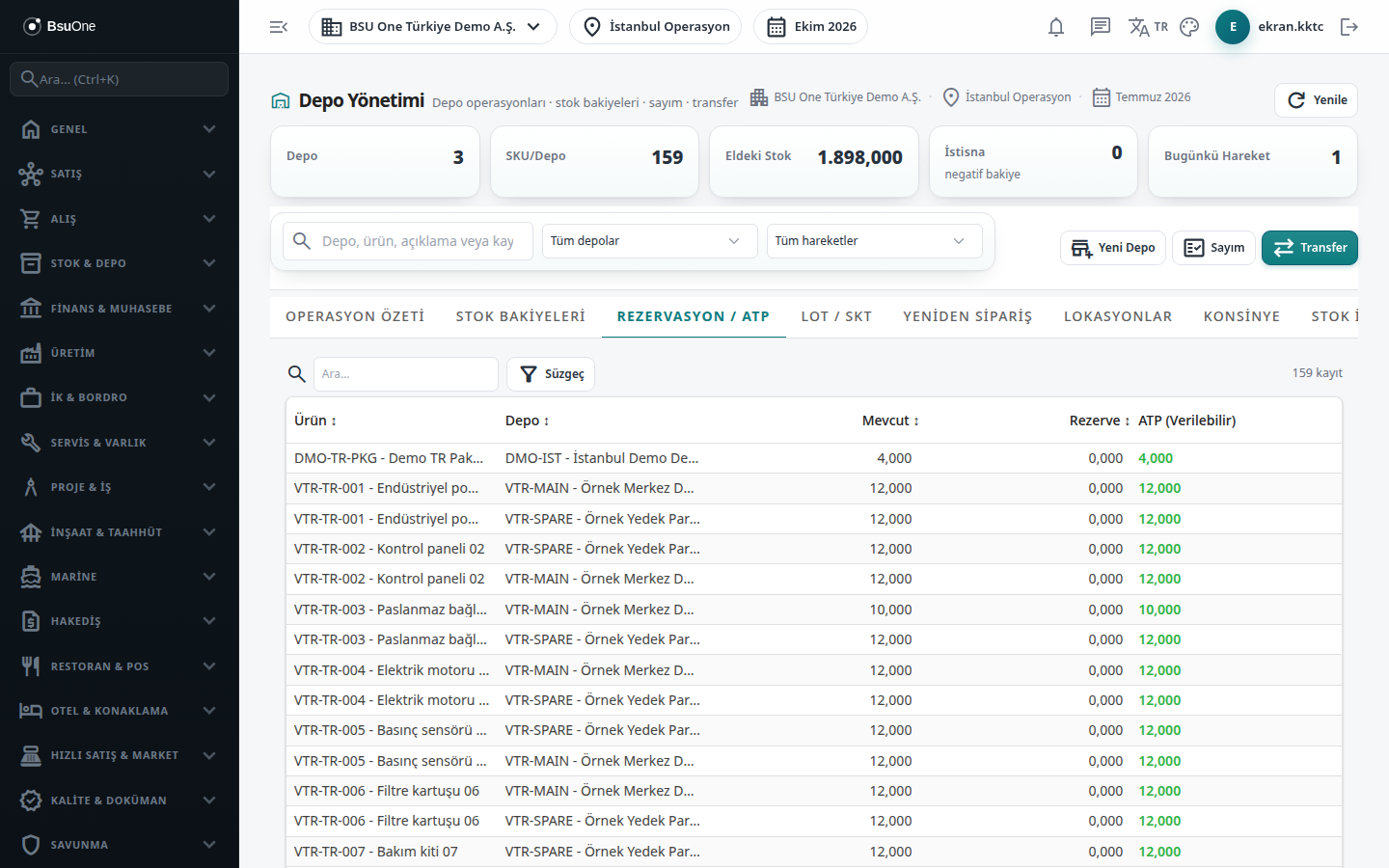Open the messages chat icon

pyautogui.click(x=1101, y=27)
